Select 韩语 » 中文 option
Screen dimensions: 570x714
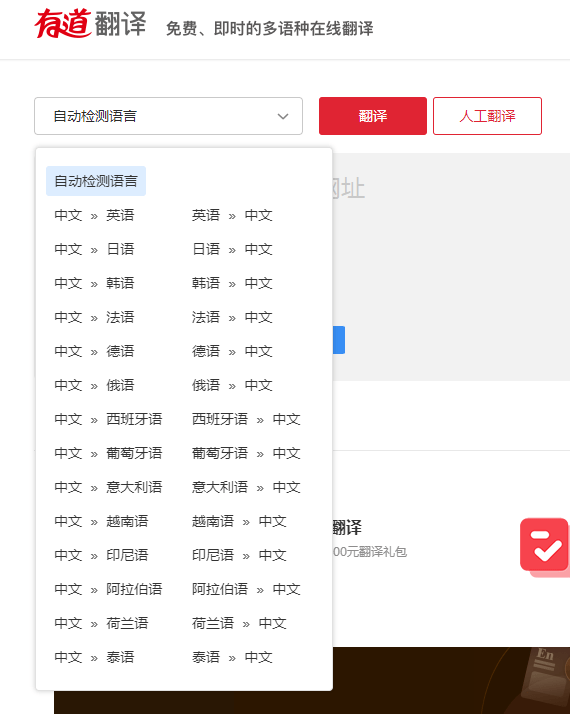[232, 283]
